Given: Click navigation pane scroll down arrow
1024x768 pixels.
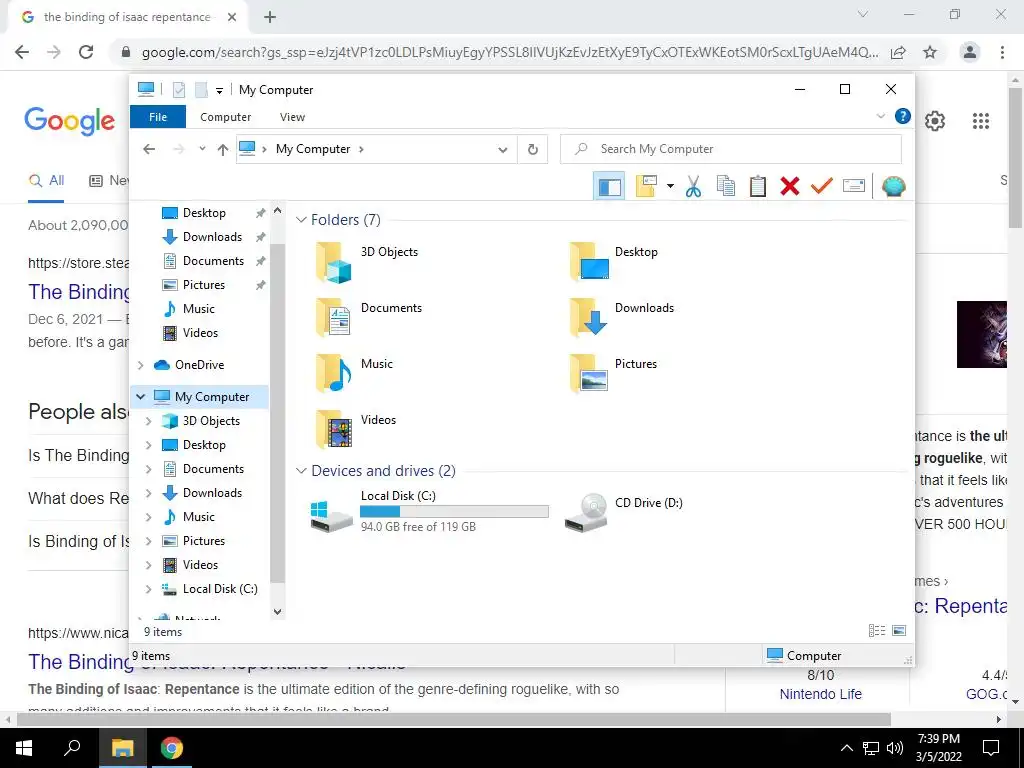Looking at the screenshot, I should pos(278,612).
